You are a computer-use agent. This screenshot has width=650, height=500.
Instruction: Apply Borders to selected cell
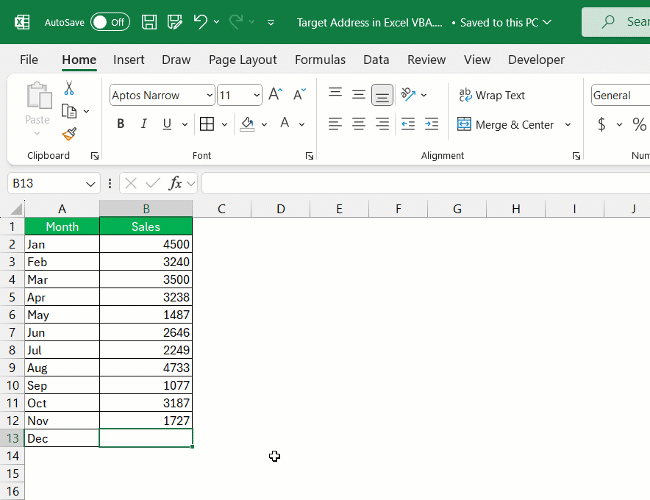[207, 124]
